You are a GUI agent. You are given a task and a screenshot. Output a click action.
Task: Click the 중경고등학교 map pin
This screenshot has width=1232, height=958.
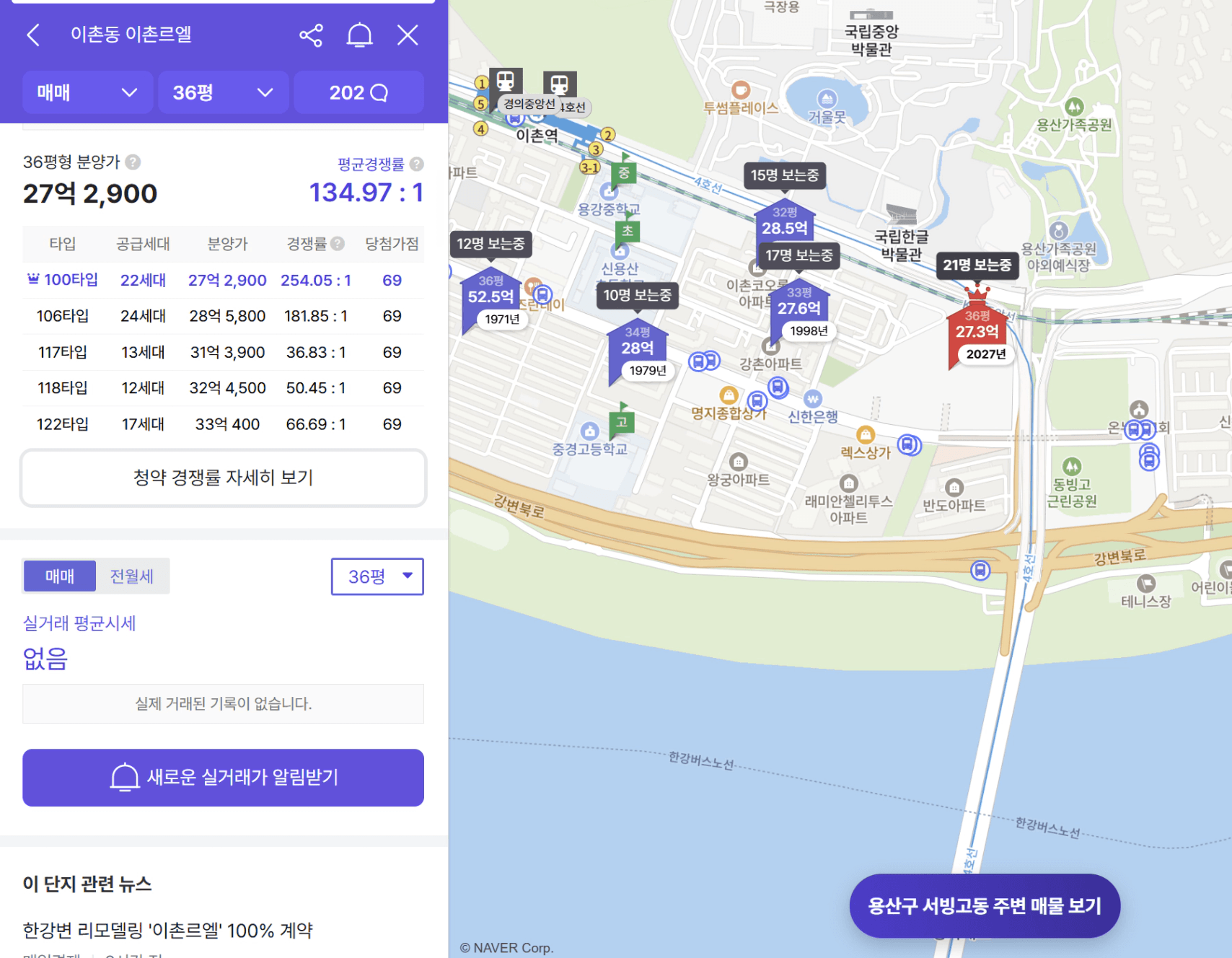590,431
